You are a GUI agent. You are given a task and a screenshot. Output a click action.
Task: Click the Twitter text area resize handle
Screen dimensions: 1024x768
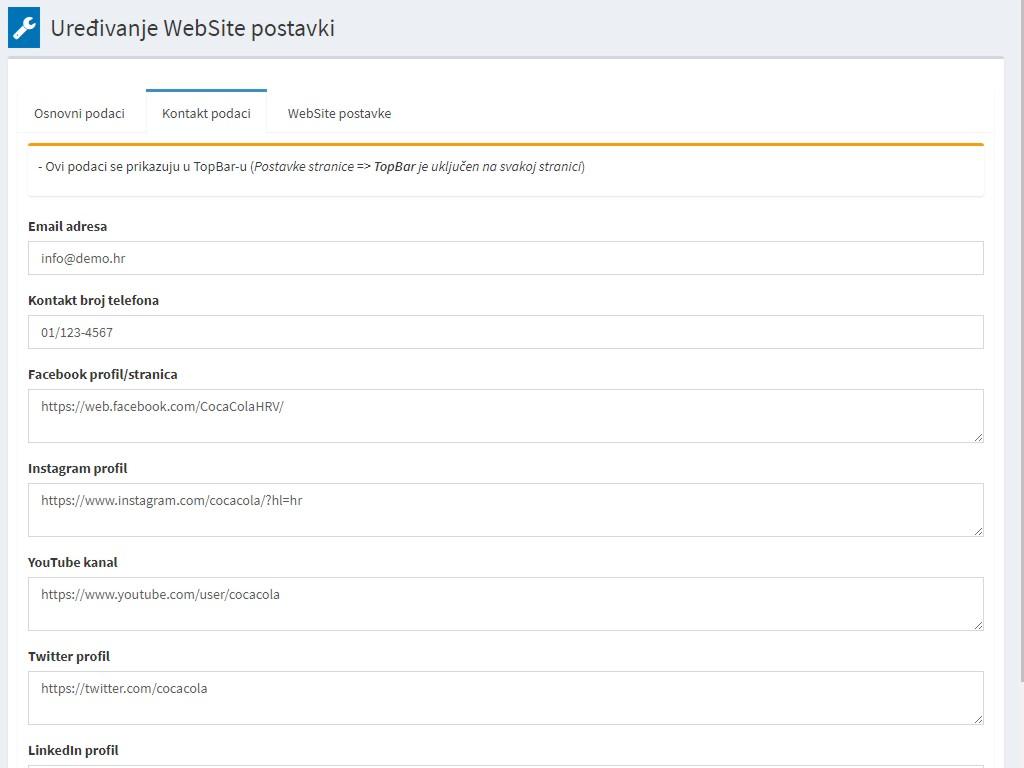click(x=978, y=719)
